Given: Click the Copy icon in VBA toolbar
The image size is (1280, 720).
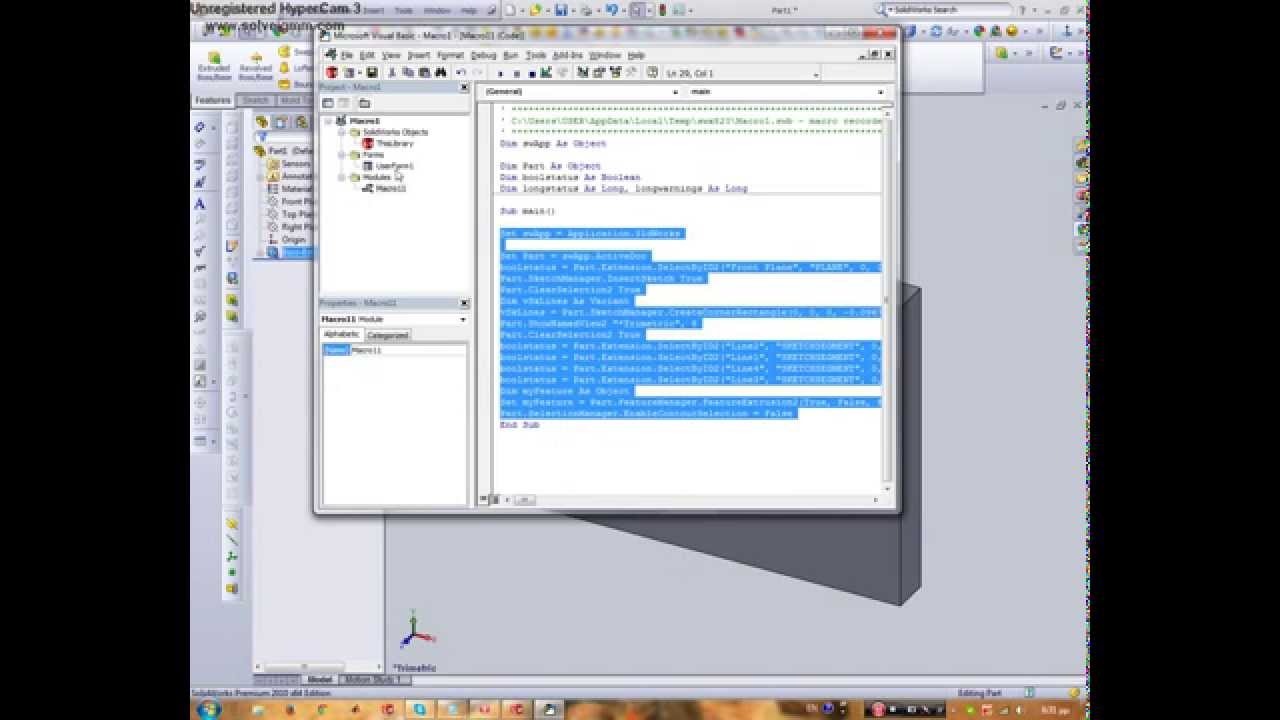Looking at the screenshot, I should coord(408,73).
